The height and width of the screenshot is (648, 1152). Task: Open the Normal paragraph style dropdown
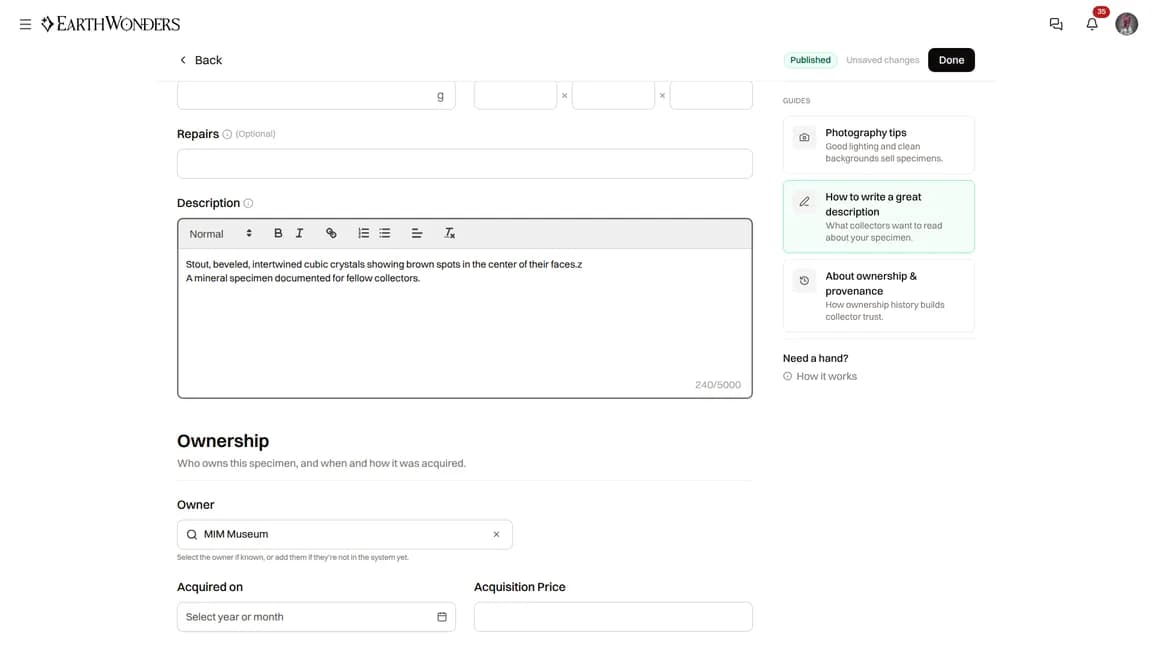[220, 234]
